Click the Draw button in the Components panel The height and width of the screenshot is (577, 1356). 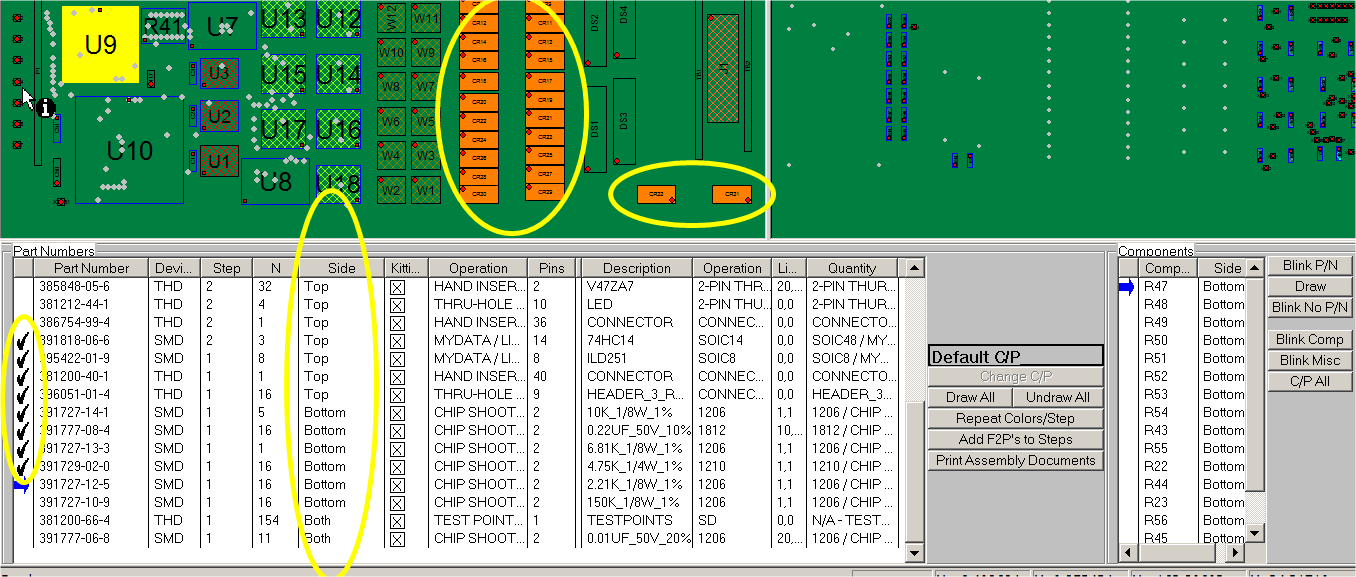click(1310, 286)
